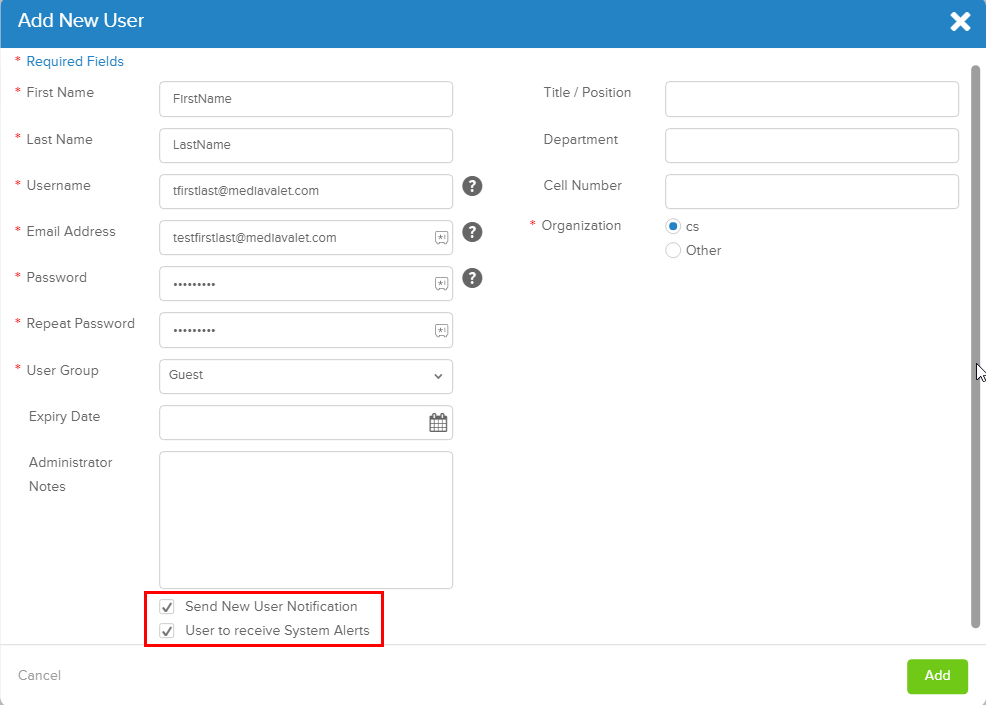Open the Expiry Date calendar icon
The width and height of the screenshot is (986, 705).
click(438, 422)
